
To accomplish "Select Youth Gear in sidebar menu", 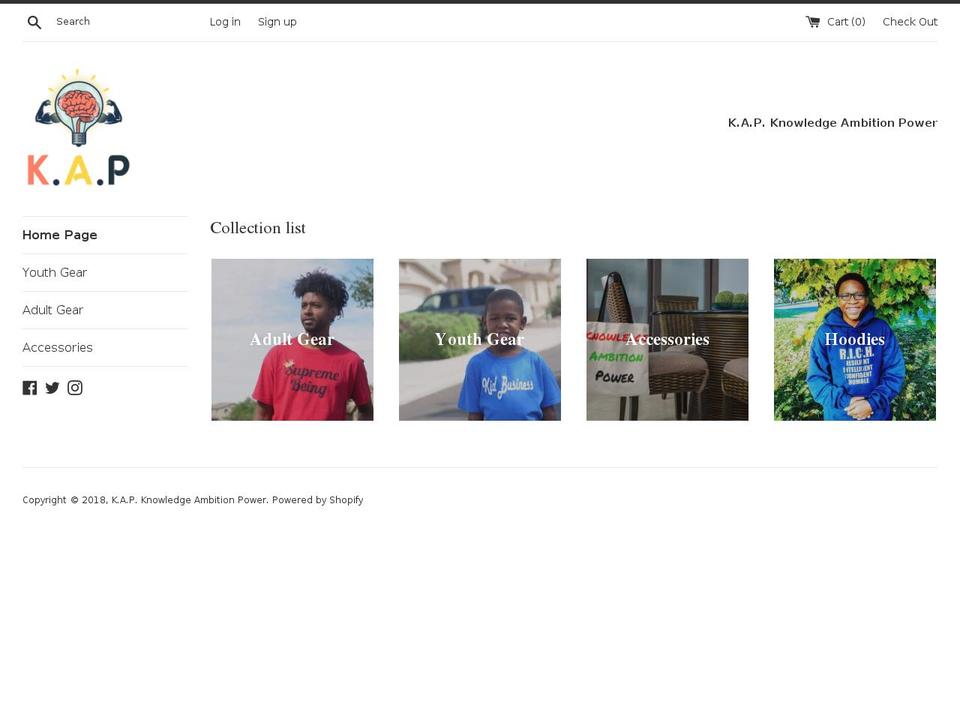I will (x=54, y=272).
